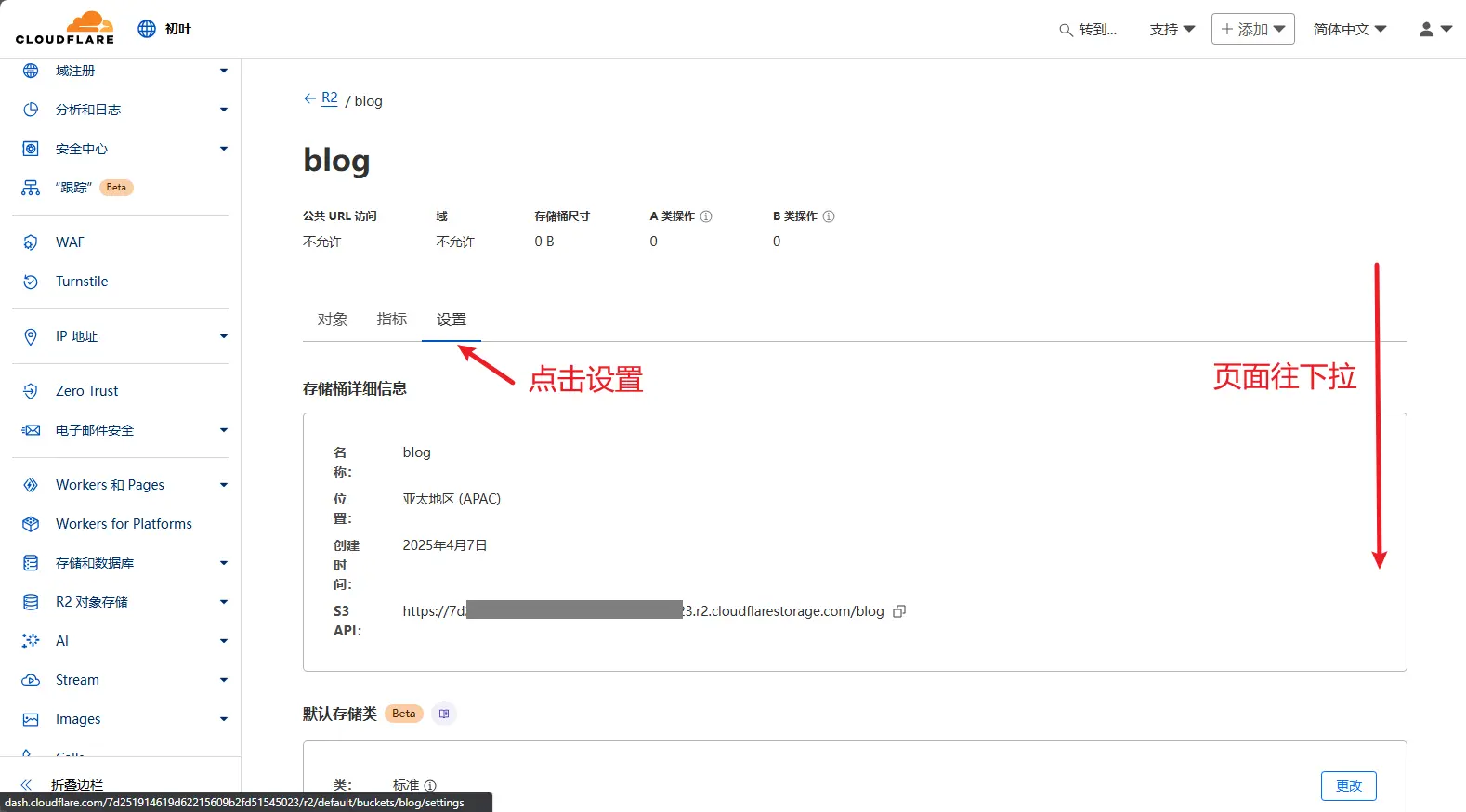Click the AI sparkle icon
Screen dimensions: 1466x812
pos(31,641)
